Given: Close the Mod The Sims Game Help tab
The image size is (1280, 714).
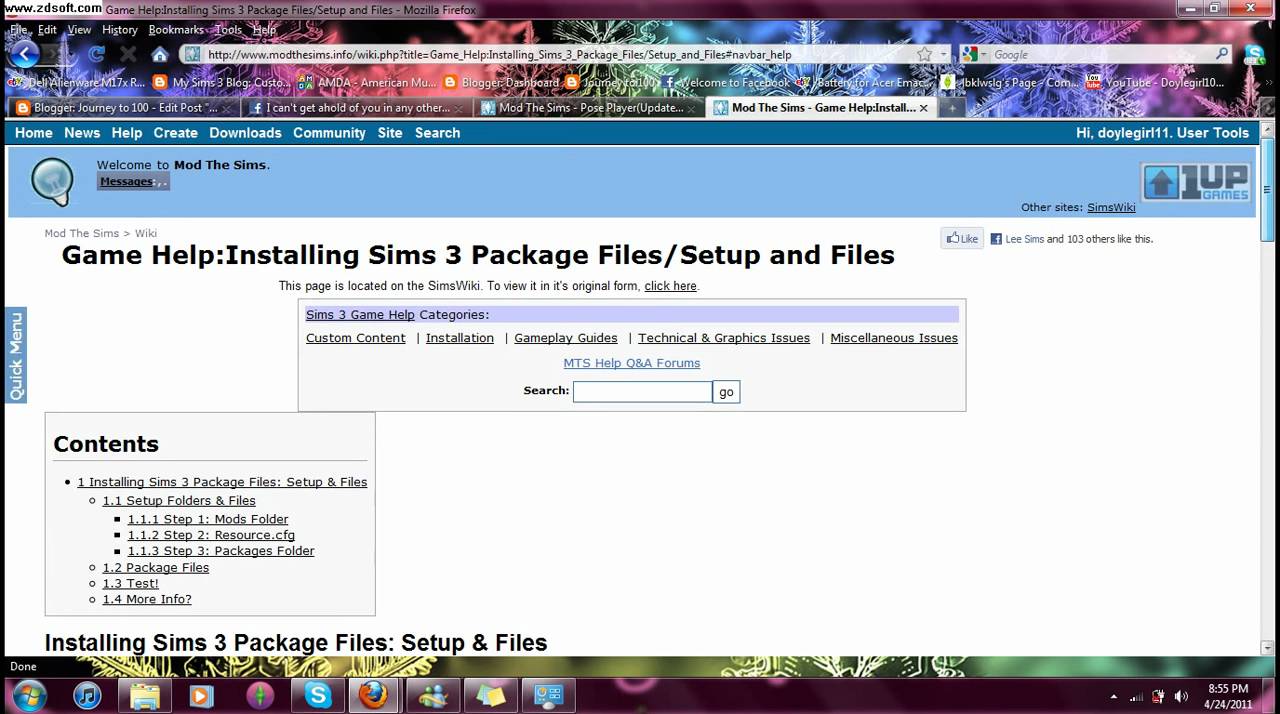Looking at the screenshot, I should 923,108.
